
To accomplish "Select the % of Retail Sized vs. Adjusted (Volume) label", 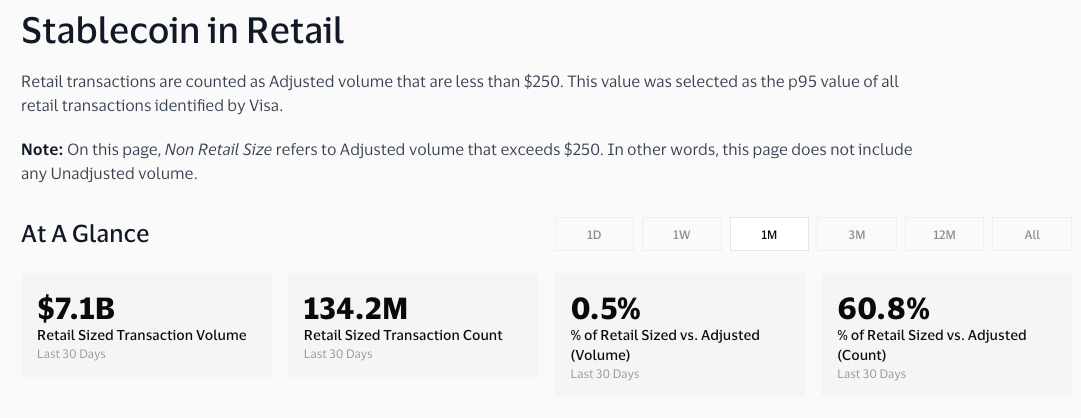I will click(665, 344).
